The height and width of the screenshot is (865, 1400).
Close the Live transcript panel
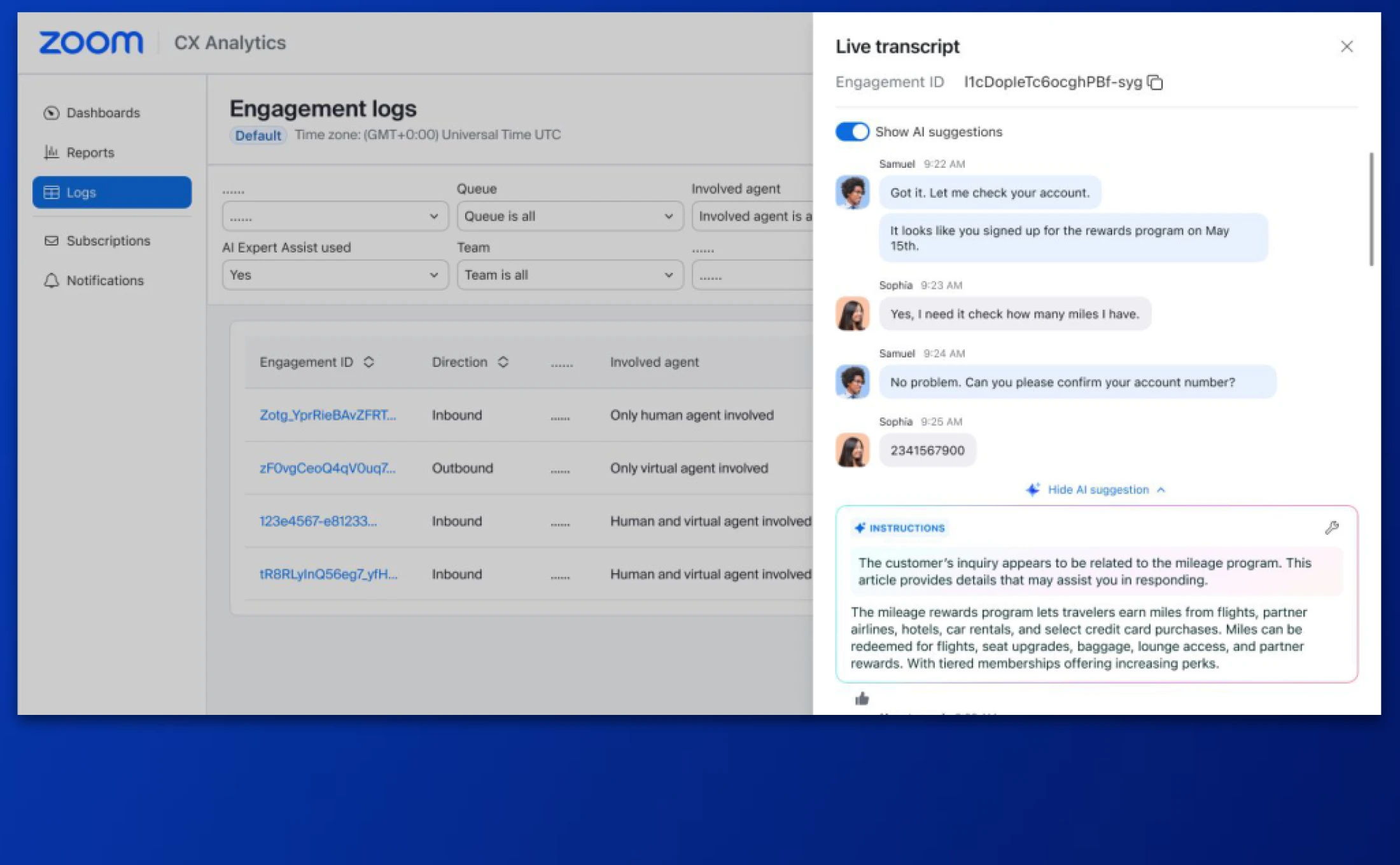point(1347,46)
